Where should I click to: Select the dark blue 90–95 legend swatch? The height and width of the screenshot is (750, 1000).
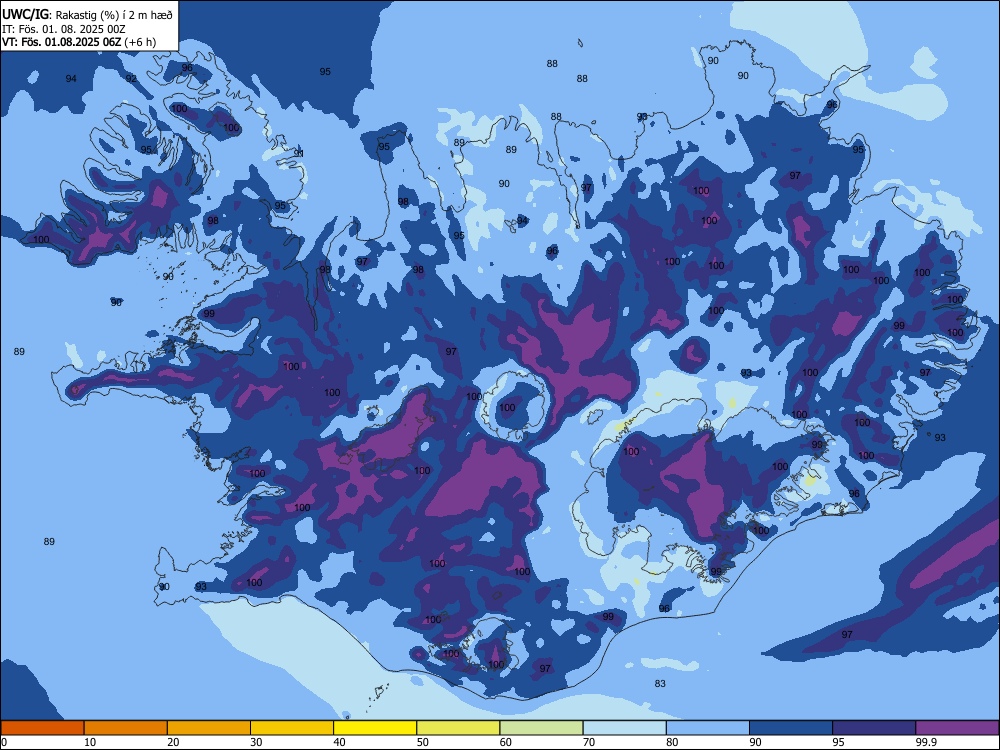click(791, 728)
